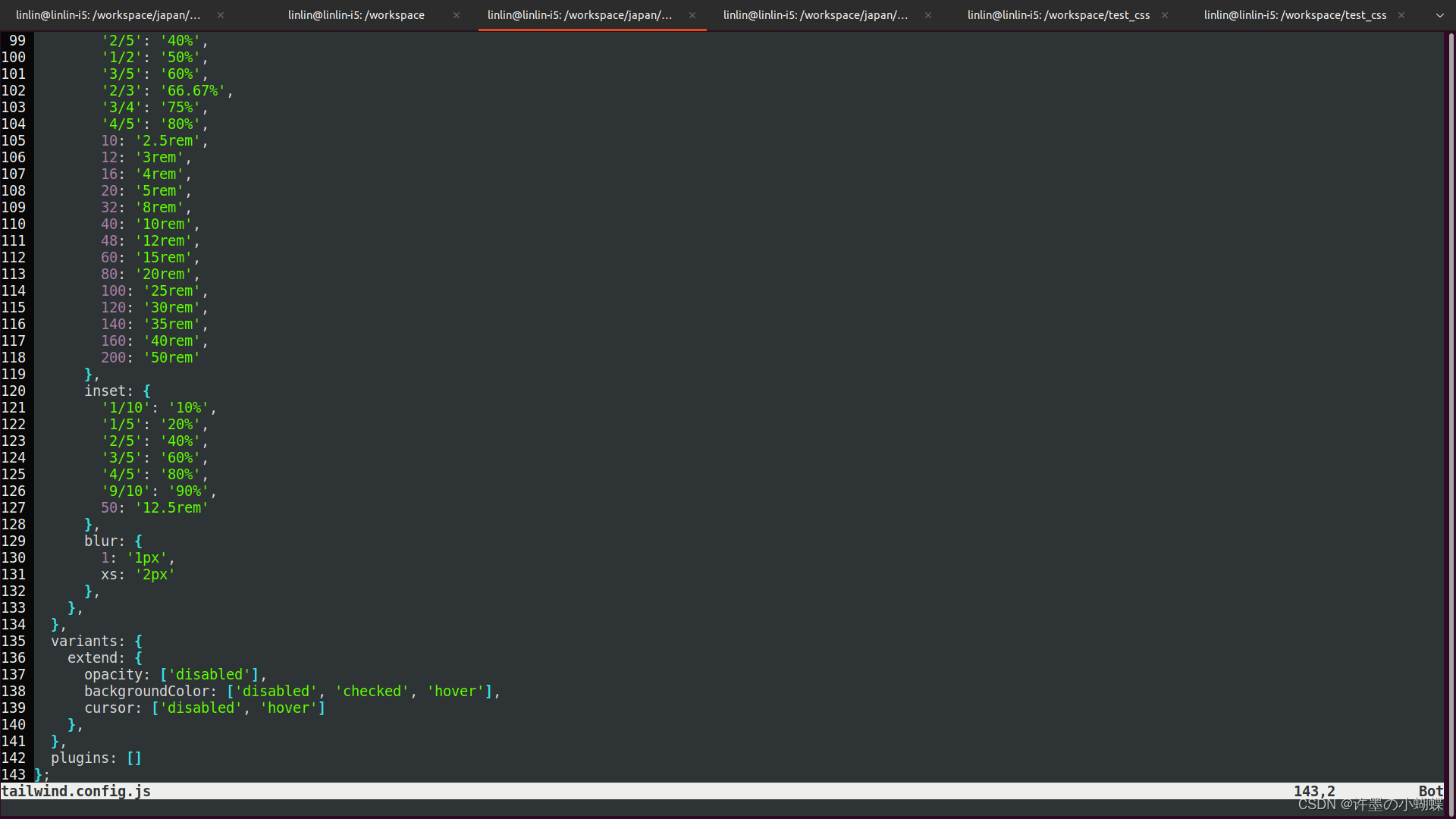1456x819 pixels.
Task: Close the last test_css tab
Action: pyautogui.click(x=1401, y=15)
